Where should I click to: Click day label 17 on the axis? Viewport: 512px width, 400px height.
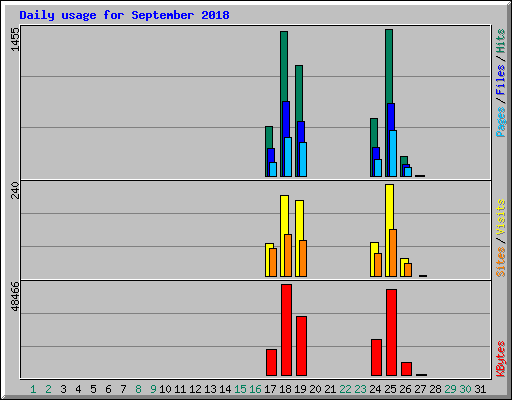point(270,389)
